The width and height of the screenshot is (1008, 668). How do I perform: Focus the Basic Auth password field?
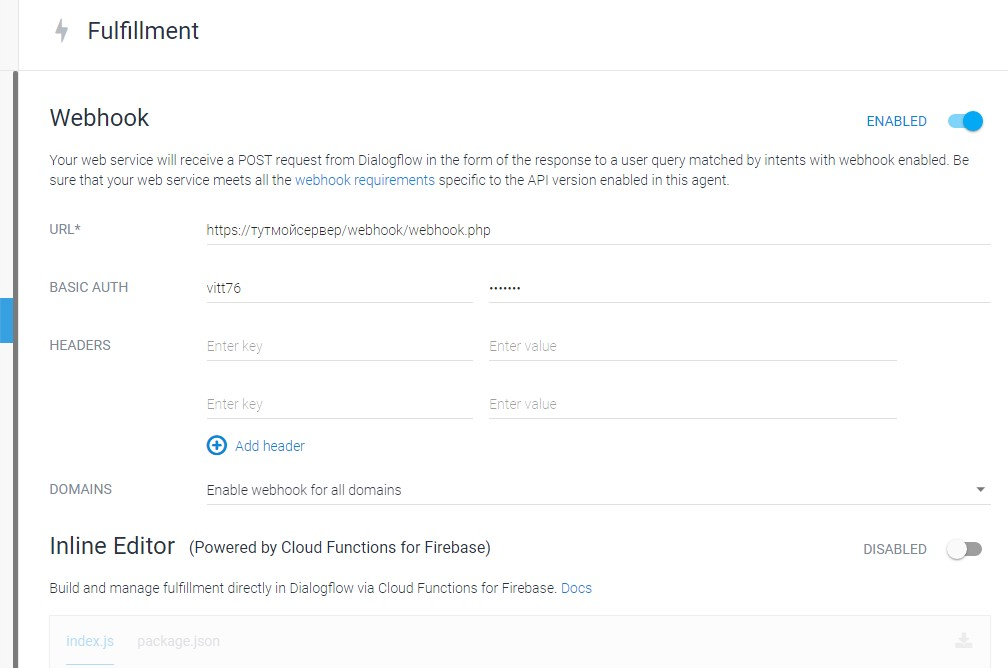coord(738,288)
